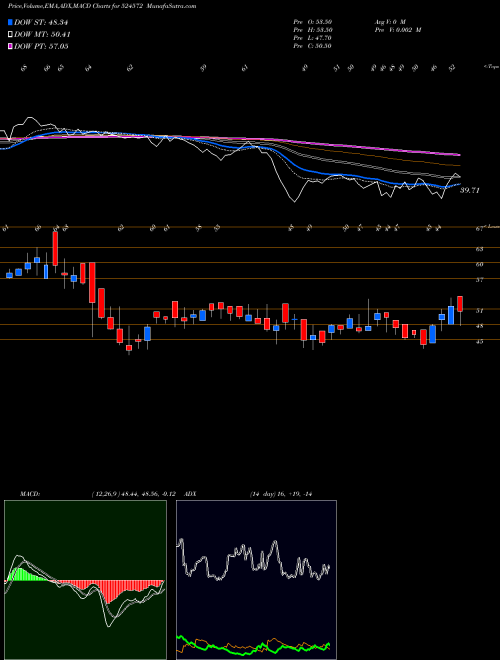Click the blue DOW ST color swatch

pyautogui.click(x=10, y=22)
